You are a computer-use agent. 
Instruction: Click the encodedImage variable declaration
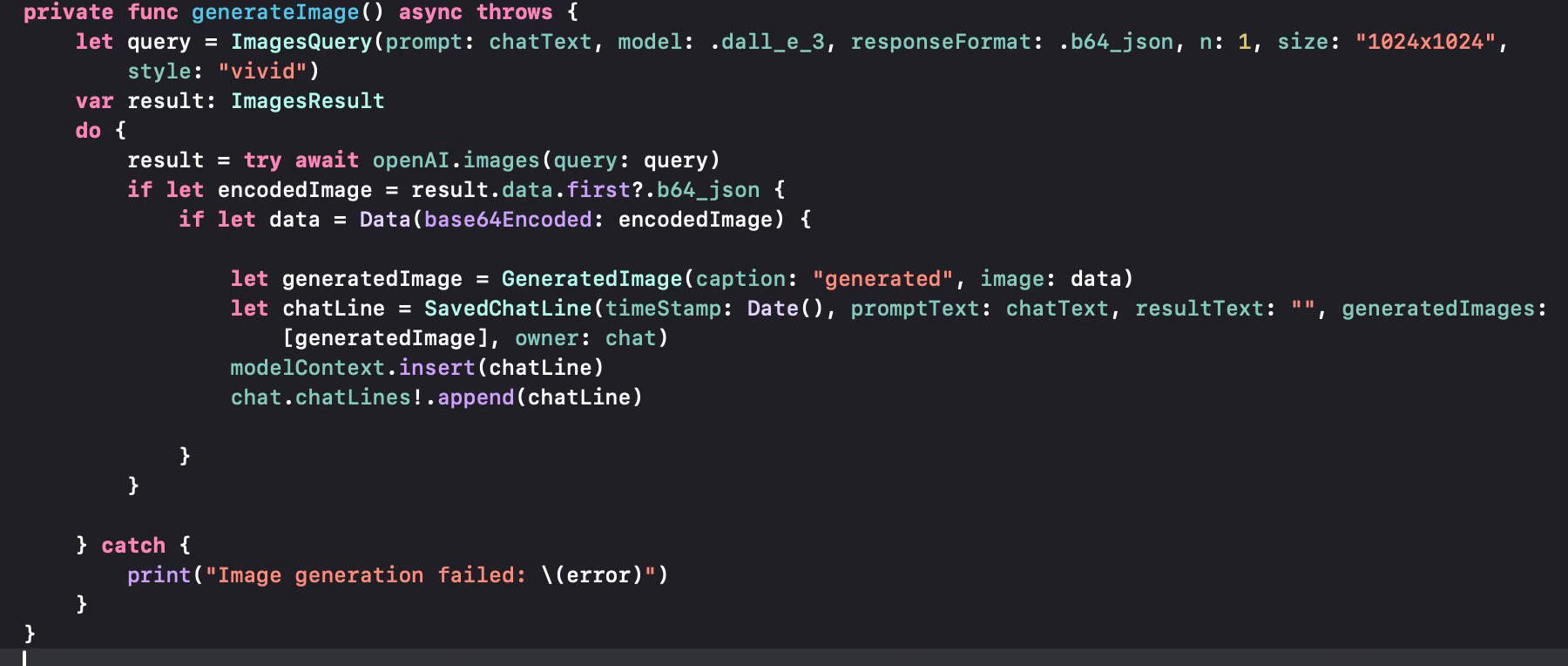pos(294,190)
